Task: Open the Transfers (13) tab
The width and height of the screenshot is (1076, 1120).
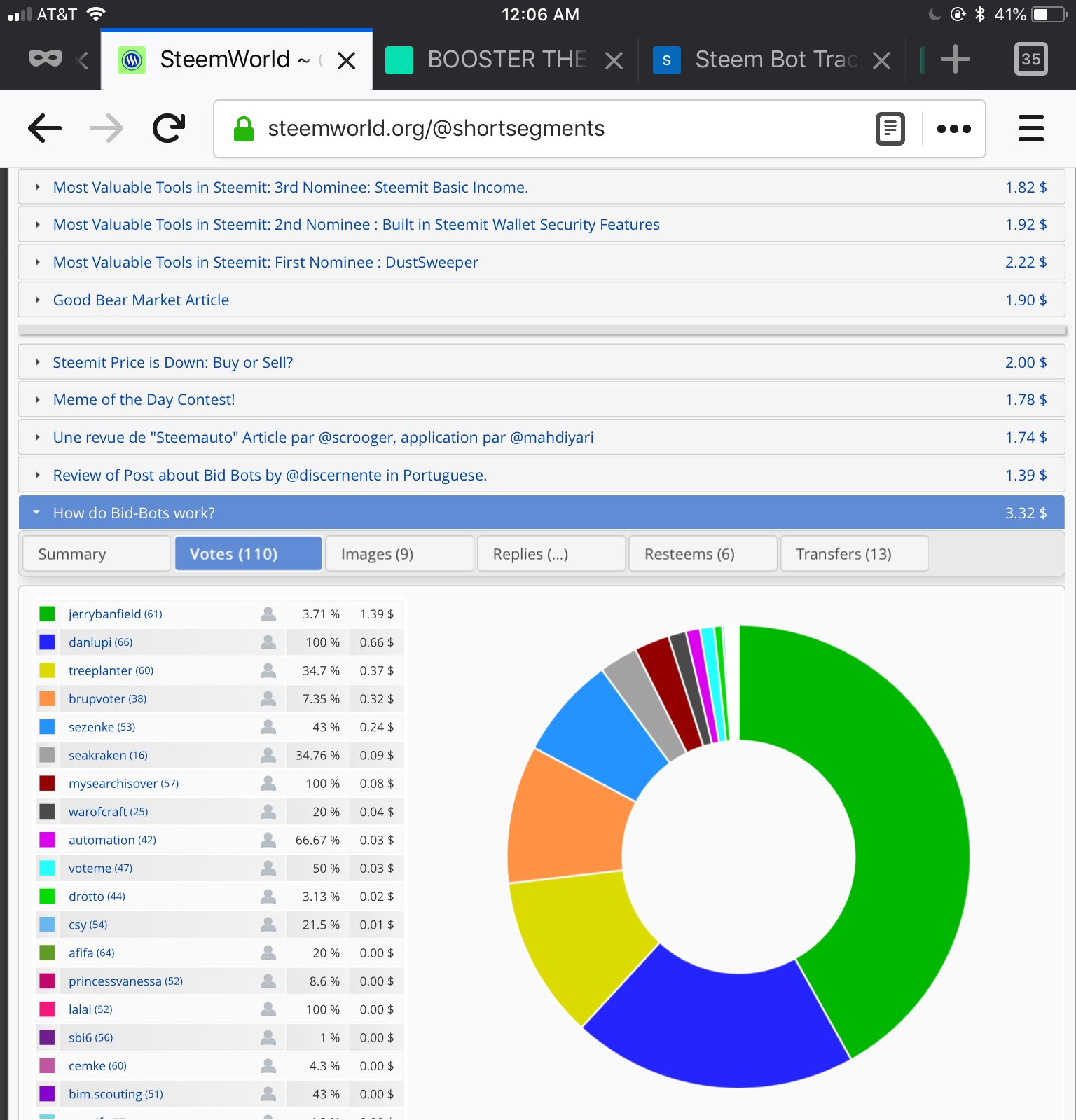Action: click(x=855, y=554)
